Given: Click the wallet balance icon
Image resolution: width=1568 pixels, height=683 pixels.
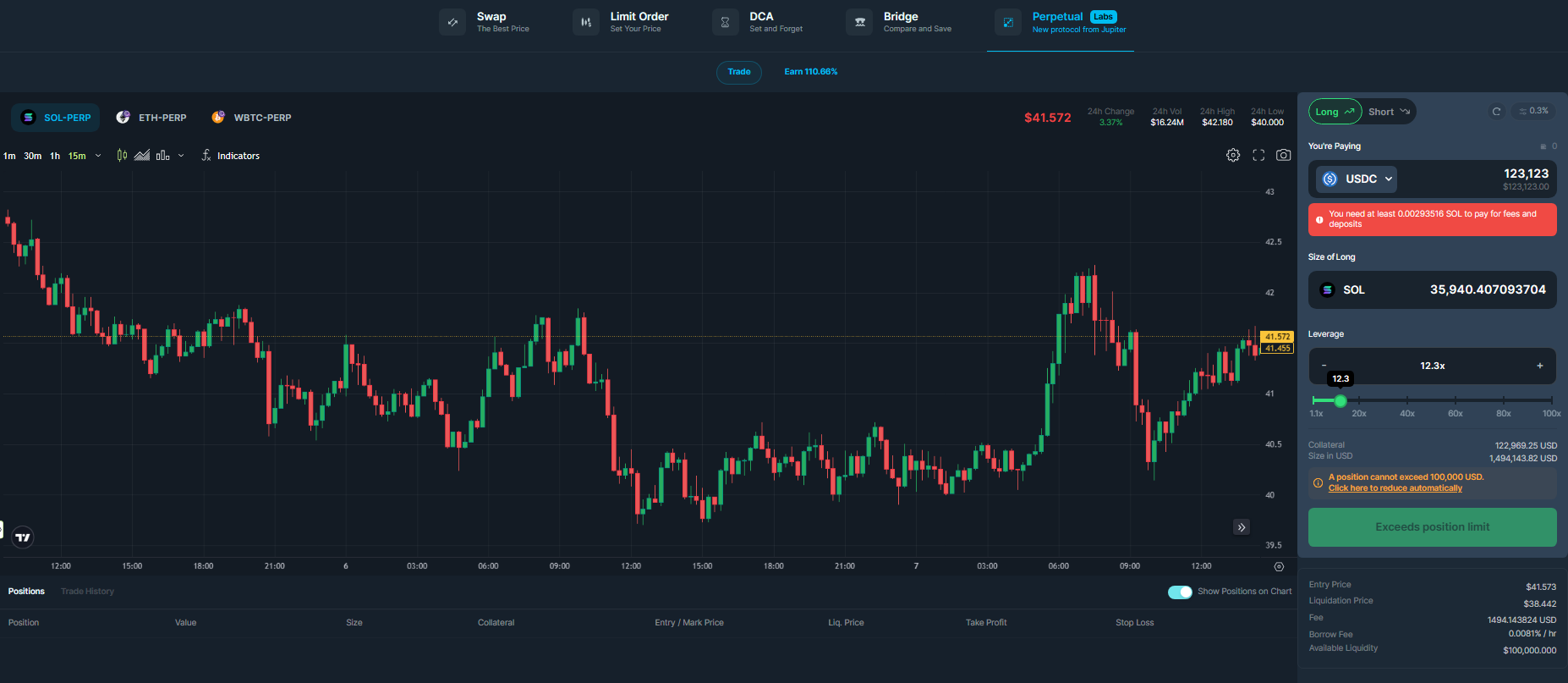Looking at the screenshot, I should (x=1543, y=146).
